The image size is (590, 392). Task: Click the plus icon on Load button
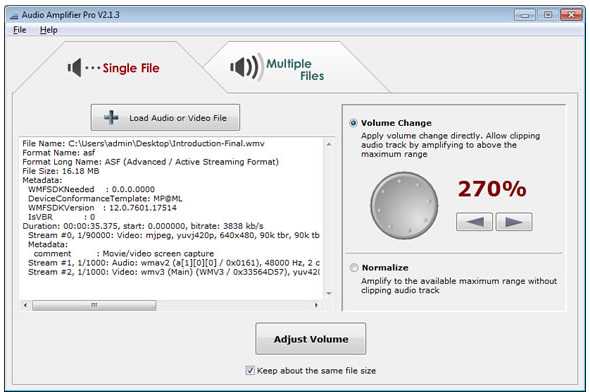point(111,118)
